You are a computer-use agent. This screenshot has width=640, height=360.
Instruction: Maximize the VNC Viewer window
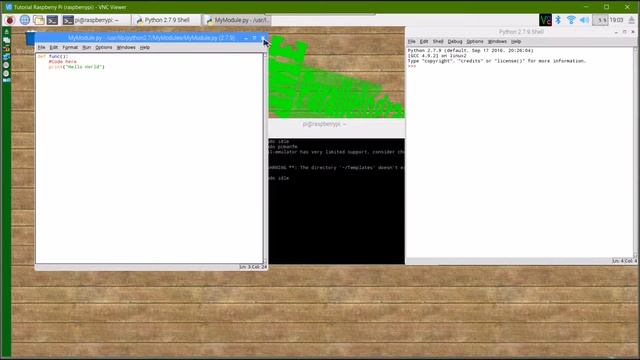[607, 7]
